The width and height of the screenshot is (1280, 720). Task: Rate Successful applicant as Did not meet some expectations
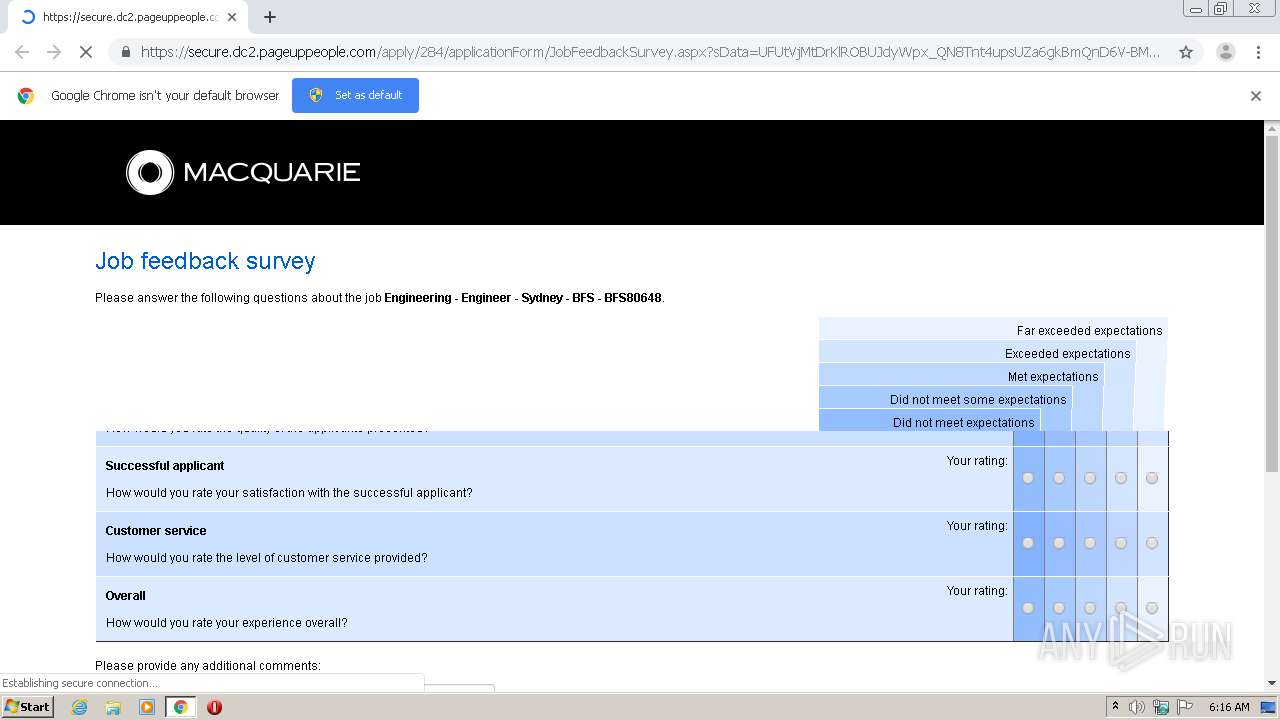coord(1059,478)
